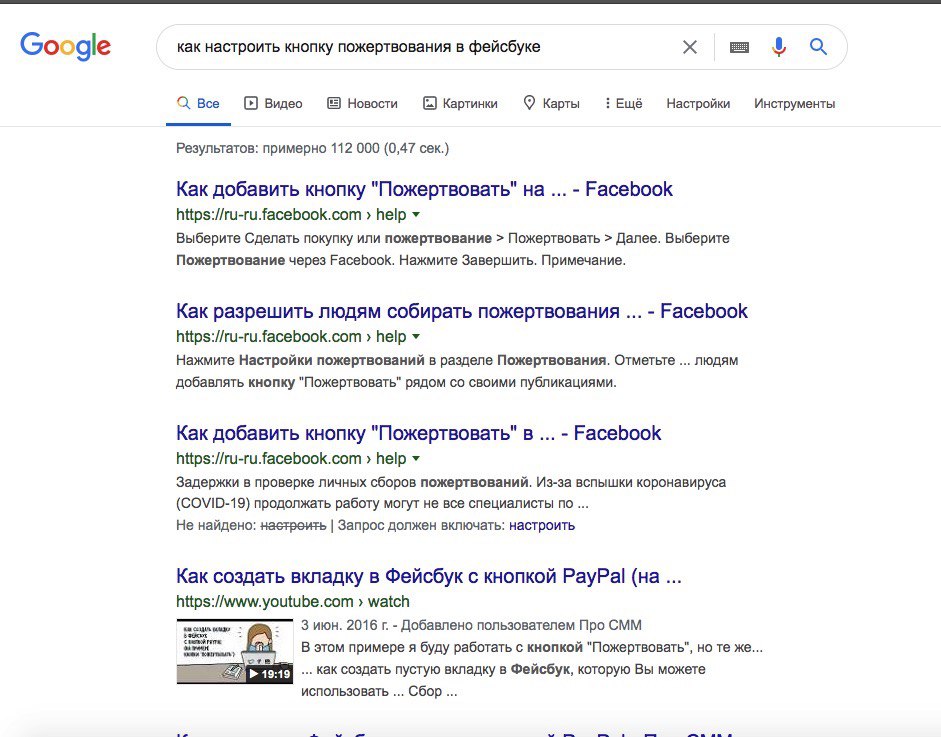The width and height of the screenshot is (941, 737).
Task: Open the Картинки tab
Action: pyautogui.click(x=460, y=103)
